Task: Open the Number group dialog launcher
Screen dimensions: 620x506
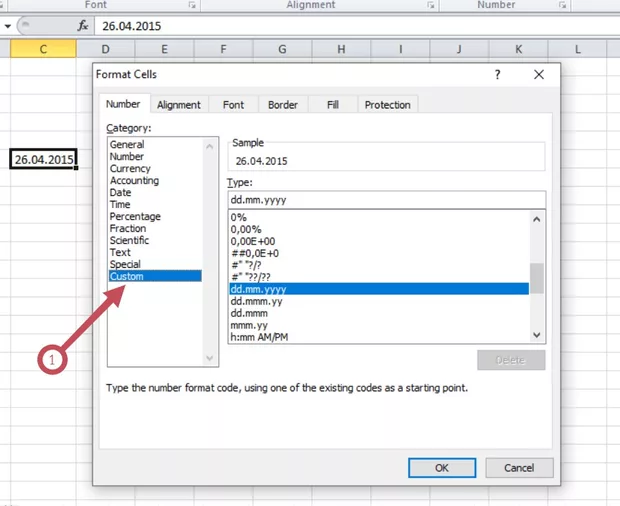Action: (559, 5)
